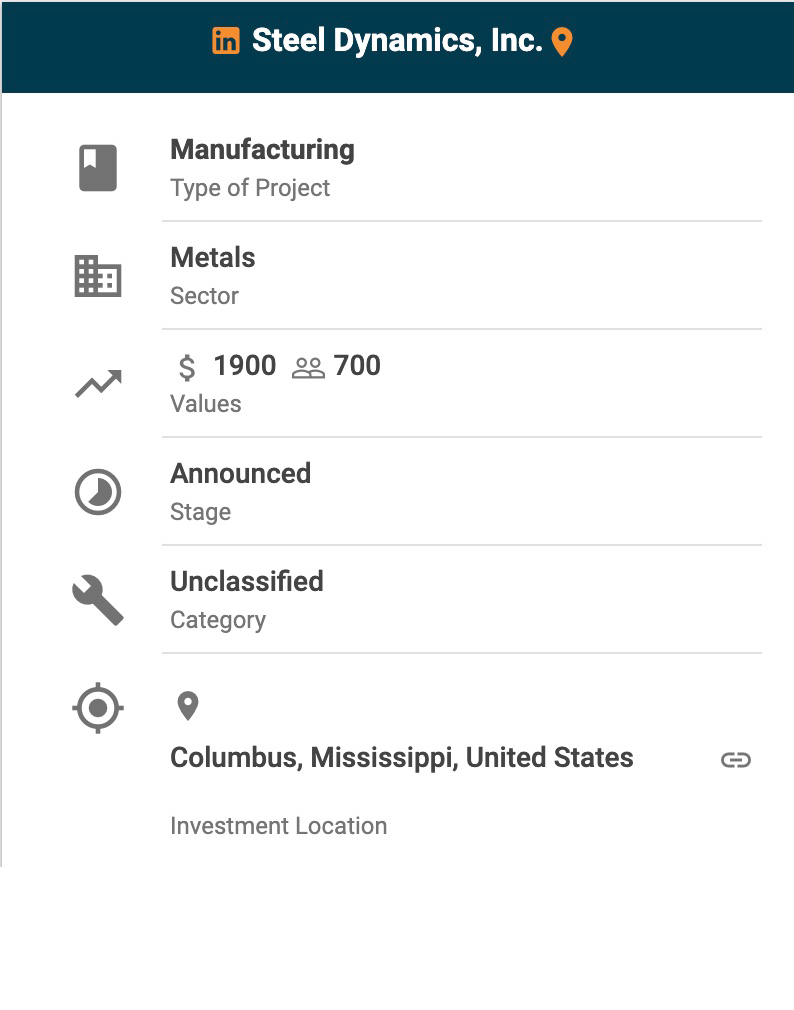
Task: Click the orange map pin in header
Action: [562, 42]
